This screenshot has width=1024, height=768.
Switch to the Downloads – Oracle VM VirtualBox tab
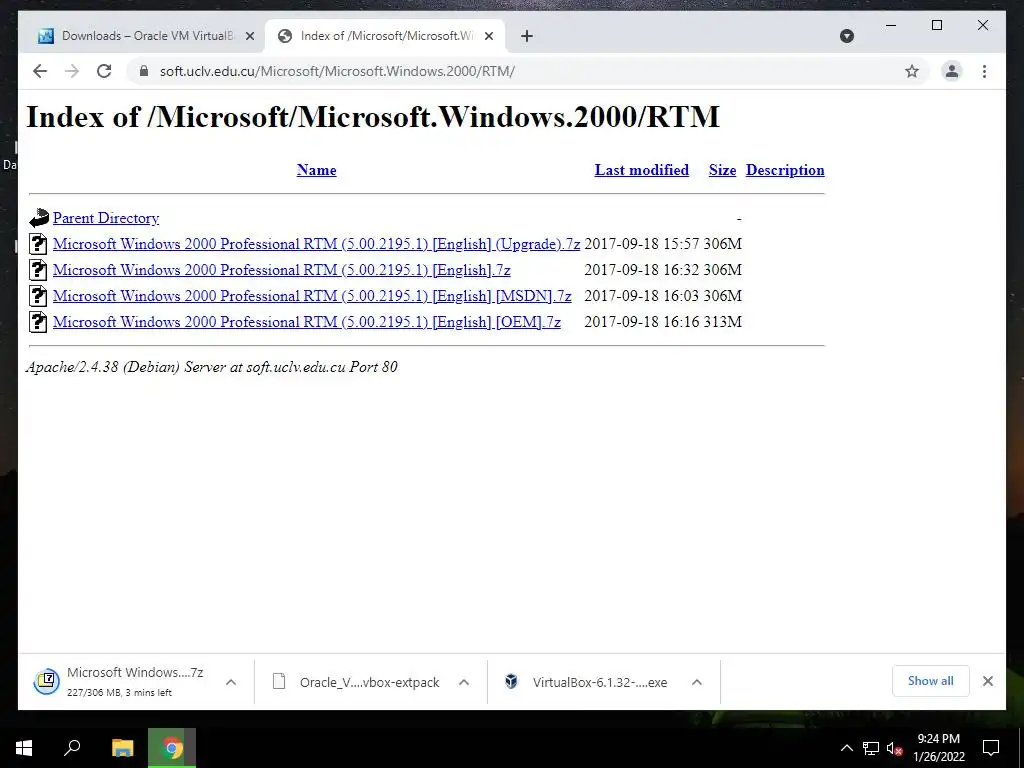point(145,36)
